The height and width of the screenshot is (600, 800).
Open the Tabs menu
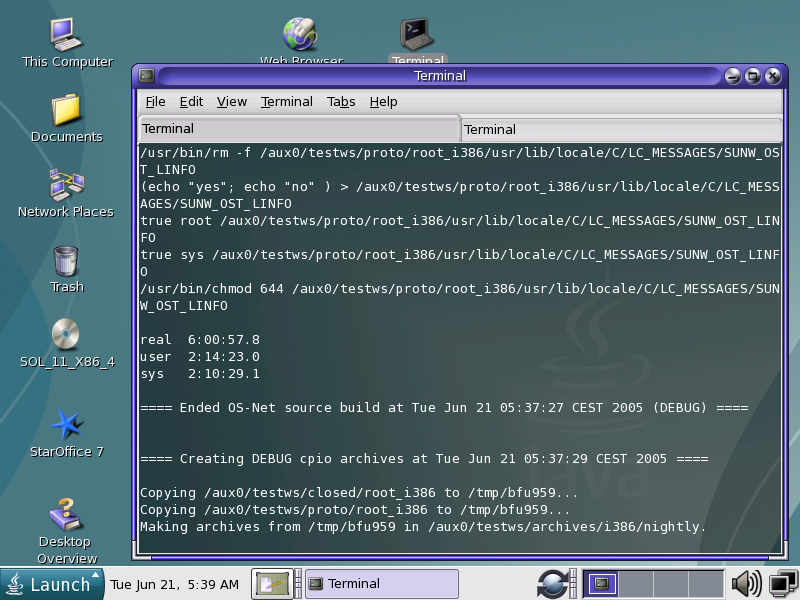341,102
